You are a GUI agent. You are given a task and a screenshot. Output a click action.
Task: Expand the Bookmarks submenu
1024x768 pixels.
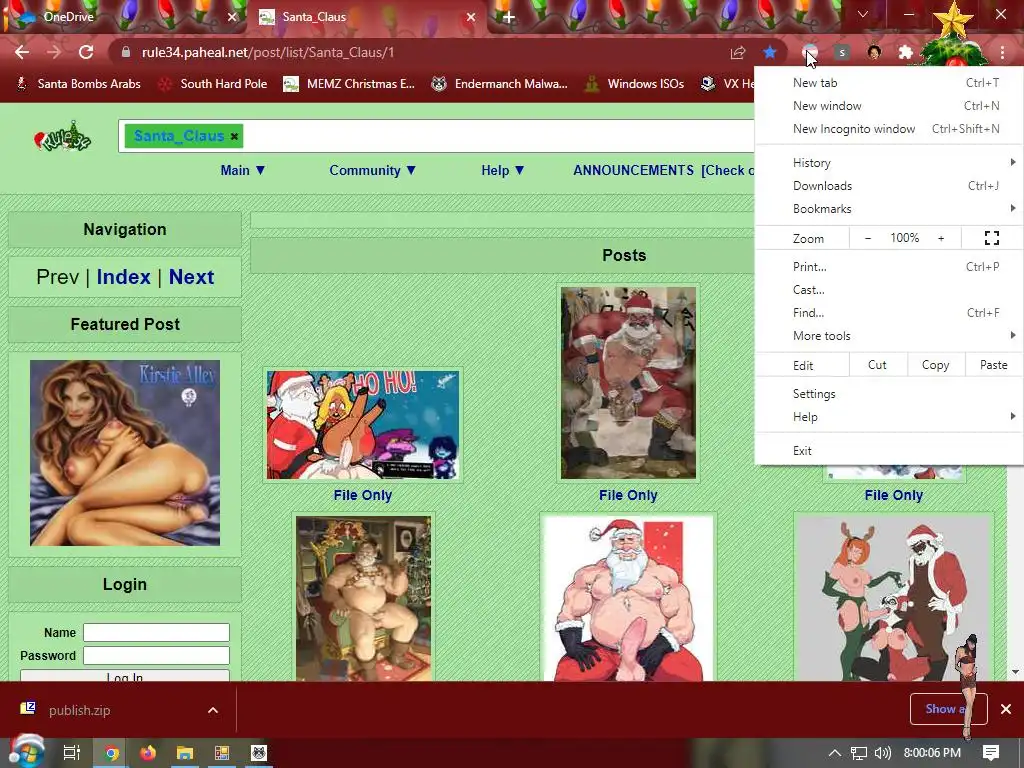(x=889, y=209)
